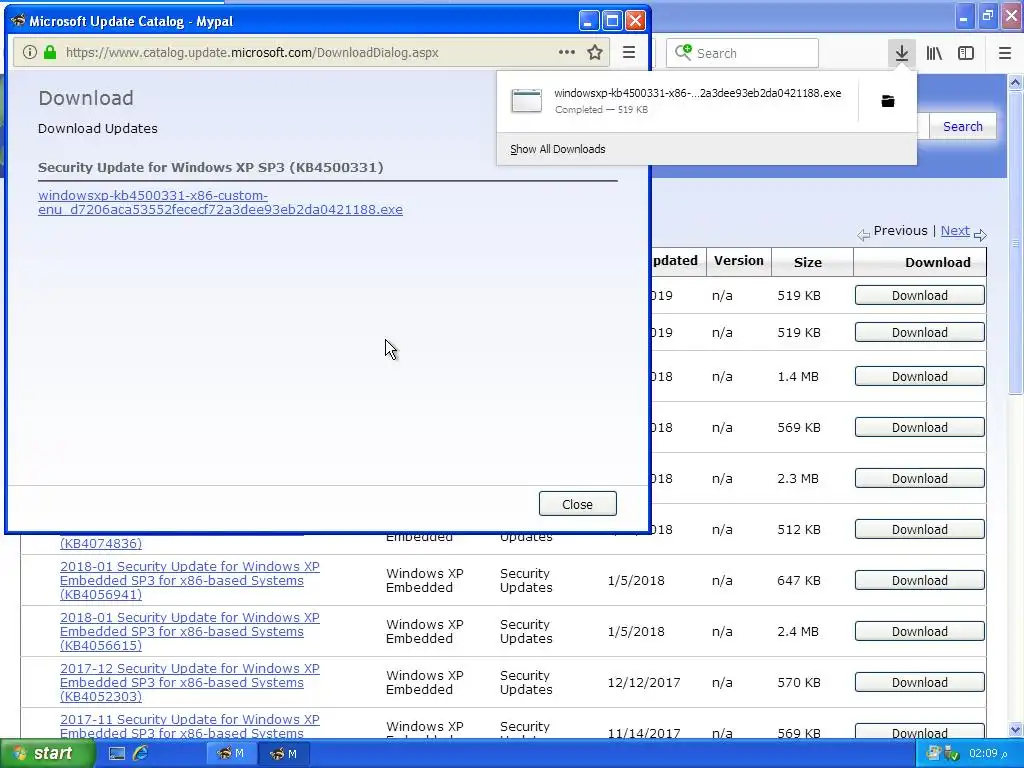Viewport: 1024px width, 768px height.
Task: Click the windowsxp-kb4500331-x86-custom-enu exe link
Action: point(220,202)
